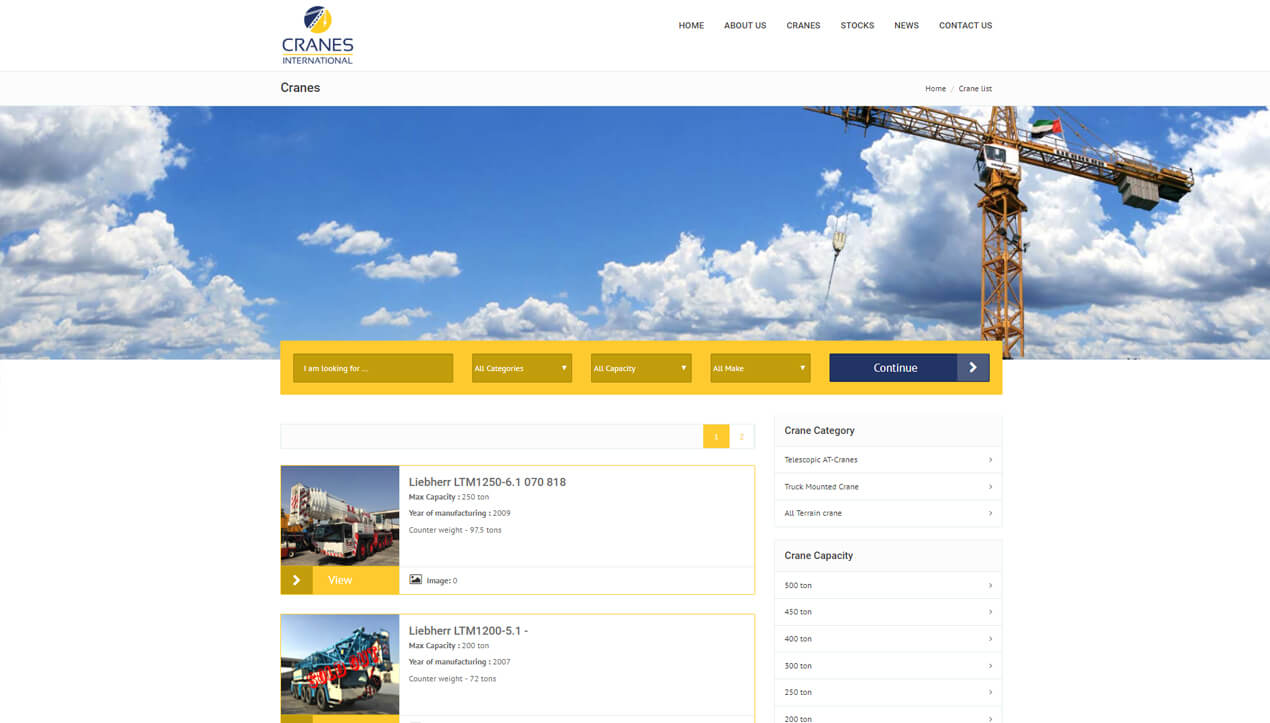Select CRANES in the top navigation

pos(803,26)
